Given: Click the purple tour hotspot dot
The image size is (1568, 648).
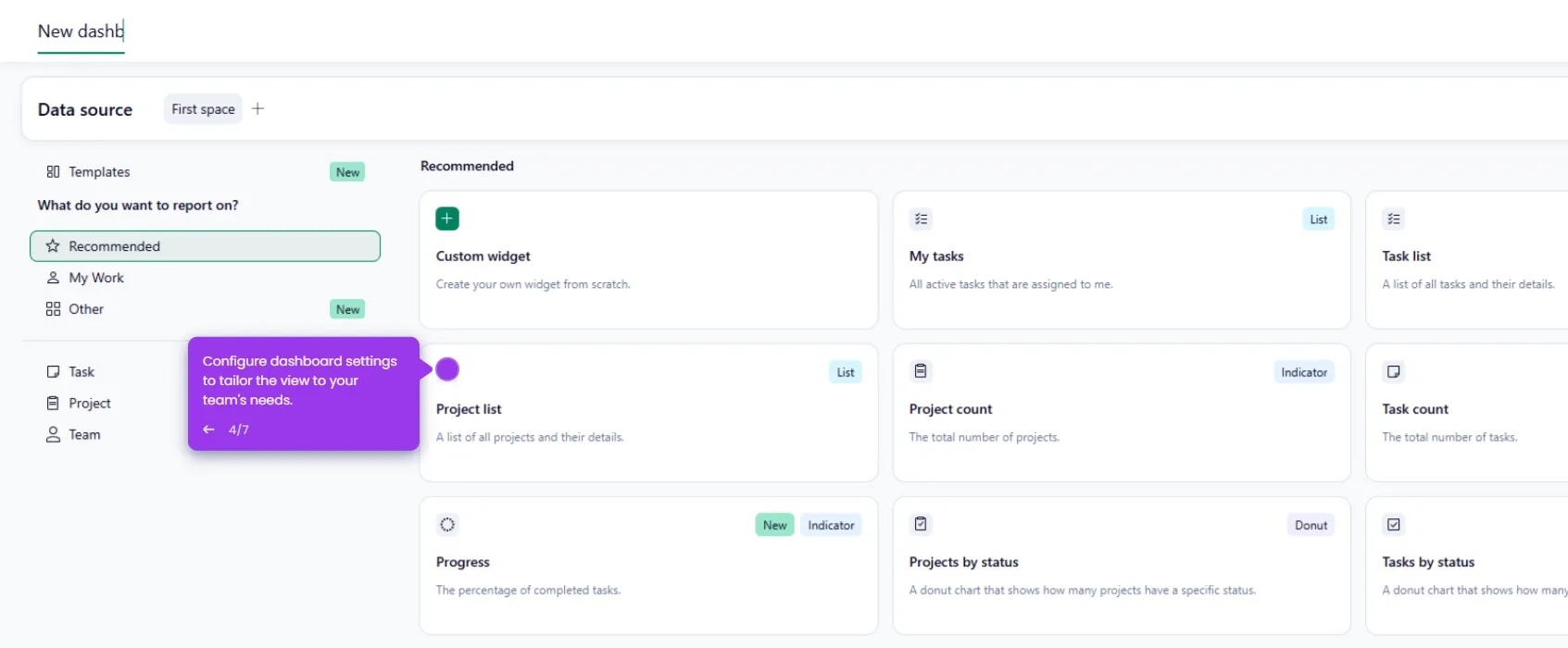Looking at the screenshot, I should (447, 369).
